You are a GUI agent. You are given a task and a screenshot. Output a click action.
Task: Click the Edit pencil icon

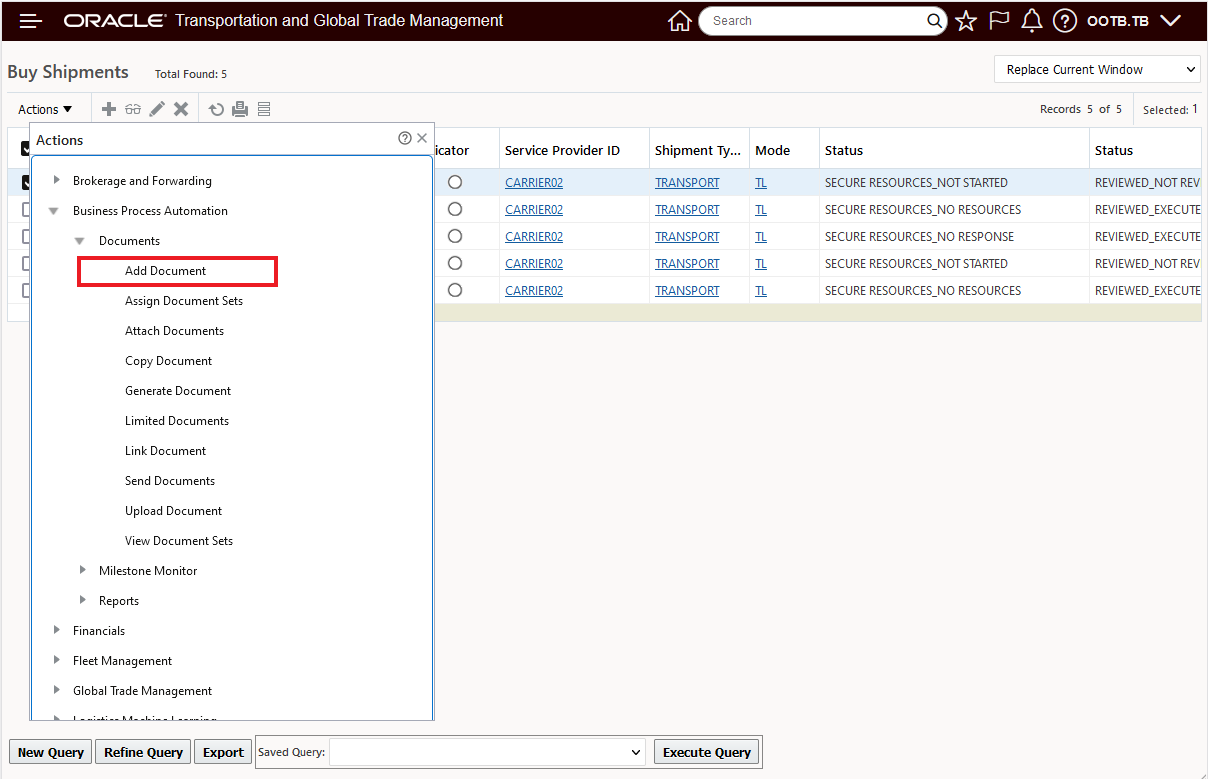click(x=157, y=109)
